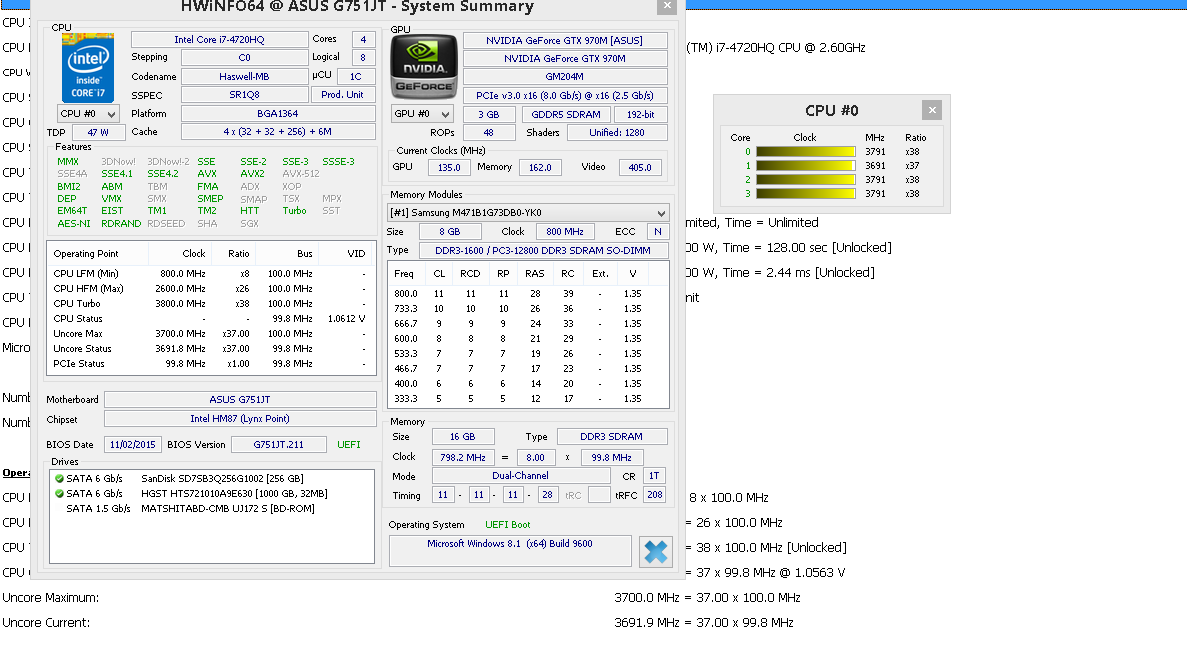The image size is (1187, 664).
Task: Click the 47 W TDP value
Action: [98, 132]
